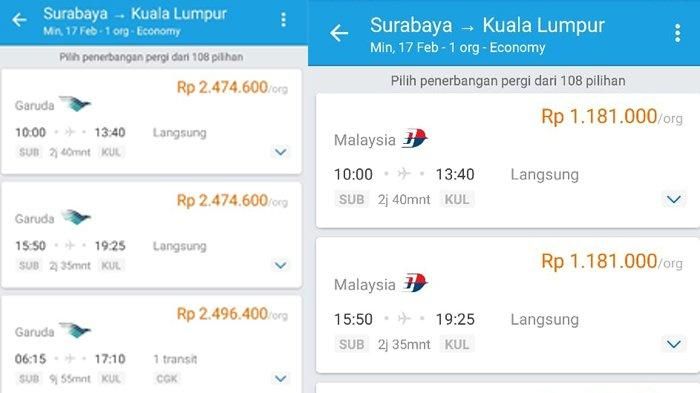The image size is (700, 393).
Task: Open three-dot overflow menu in right panel
Action: (x=677, y=33)
